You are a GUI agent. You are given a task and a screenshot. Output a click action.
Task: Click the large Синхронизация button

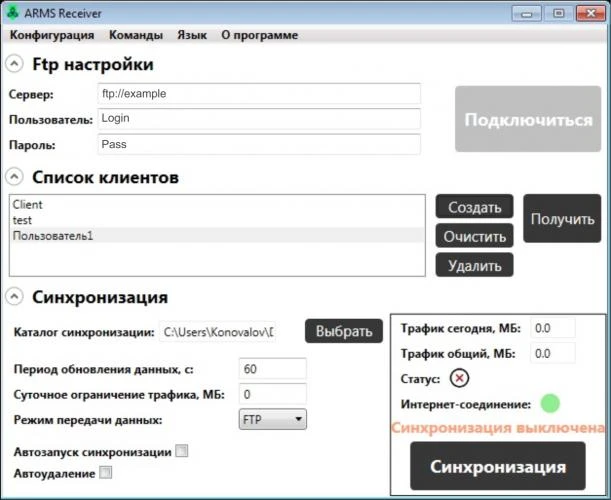(x=498, y=466)
